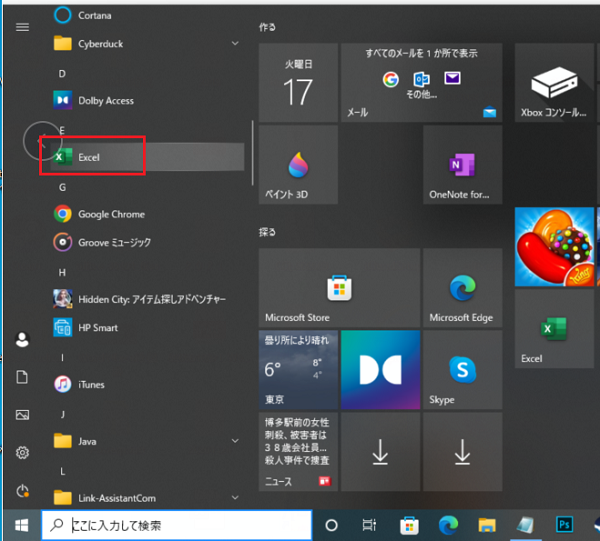Jump to letter J section header
The height and width of the screenshot is (541, 600).
pos(62,414)
